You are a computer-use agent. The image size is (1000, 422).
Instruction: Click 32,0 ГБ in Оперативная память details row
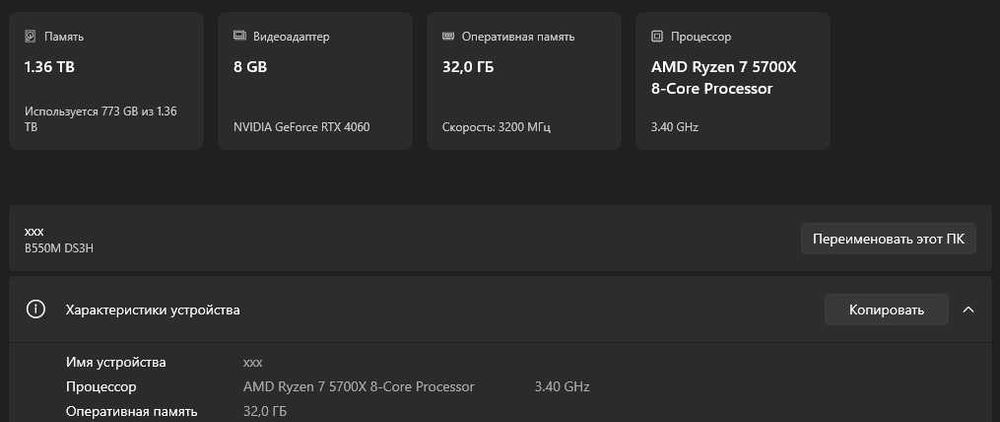[x=265, y=411]
